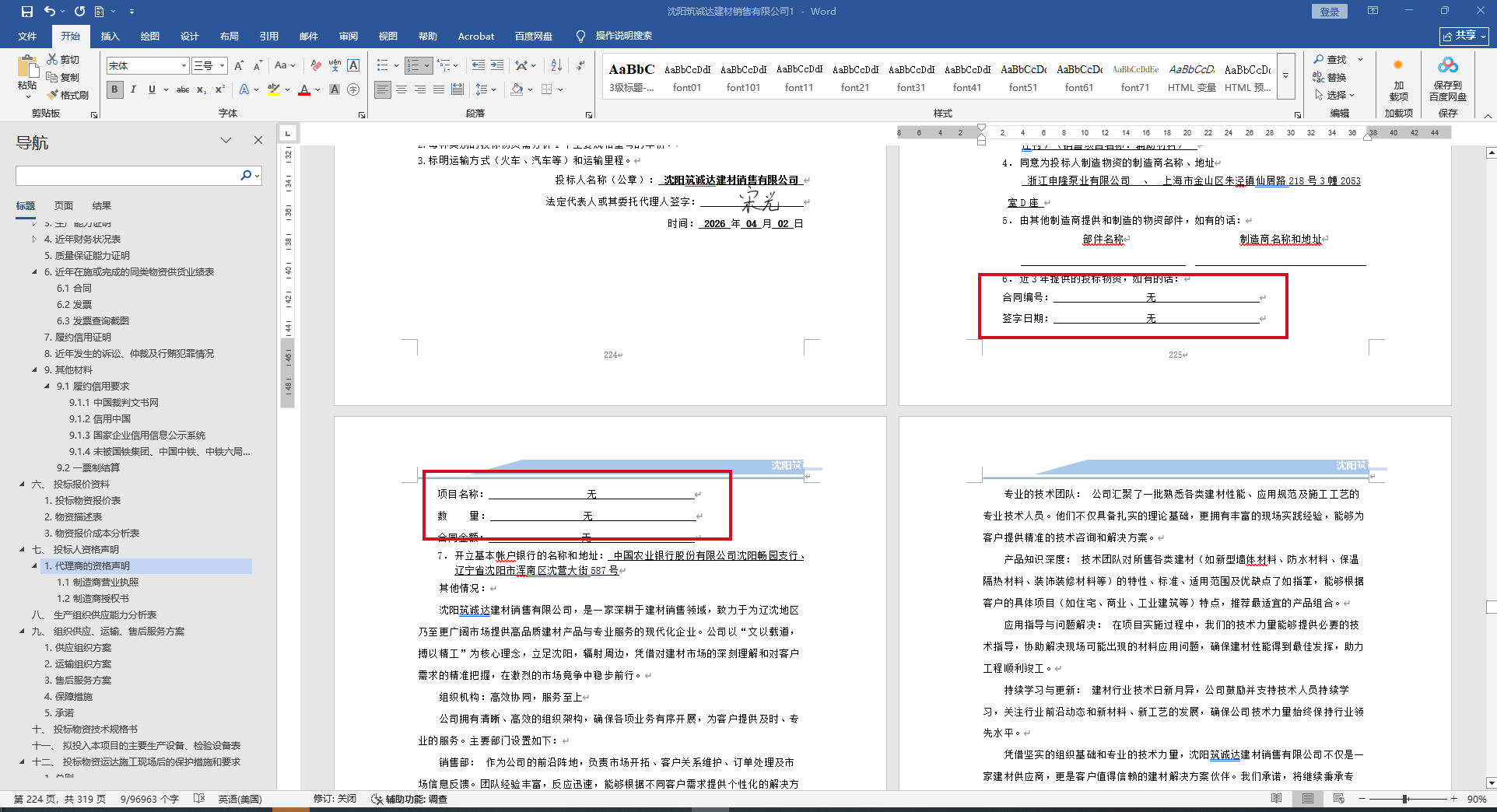Decrease font size with the shrink font icon

258,66
